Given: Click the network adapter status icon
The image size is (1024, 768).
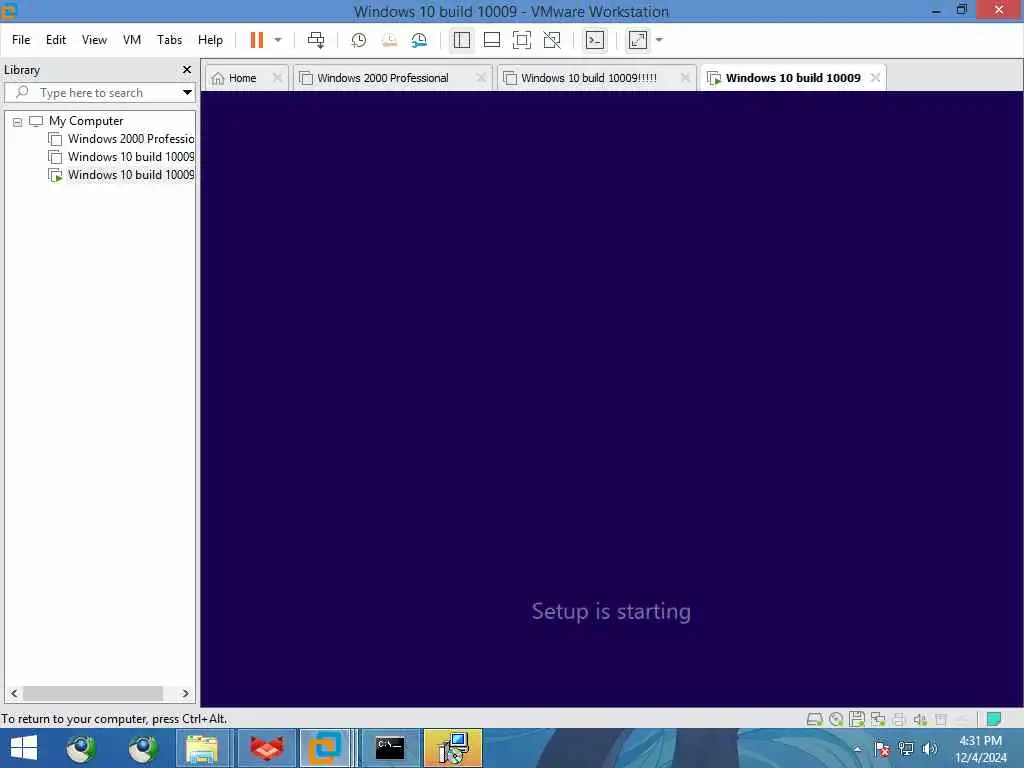Looking at the screenshot, I should [878, 720].
